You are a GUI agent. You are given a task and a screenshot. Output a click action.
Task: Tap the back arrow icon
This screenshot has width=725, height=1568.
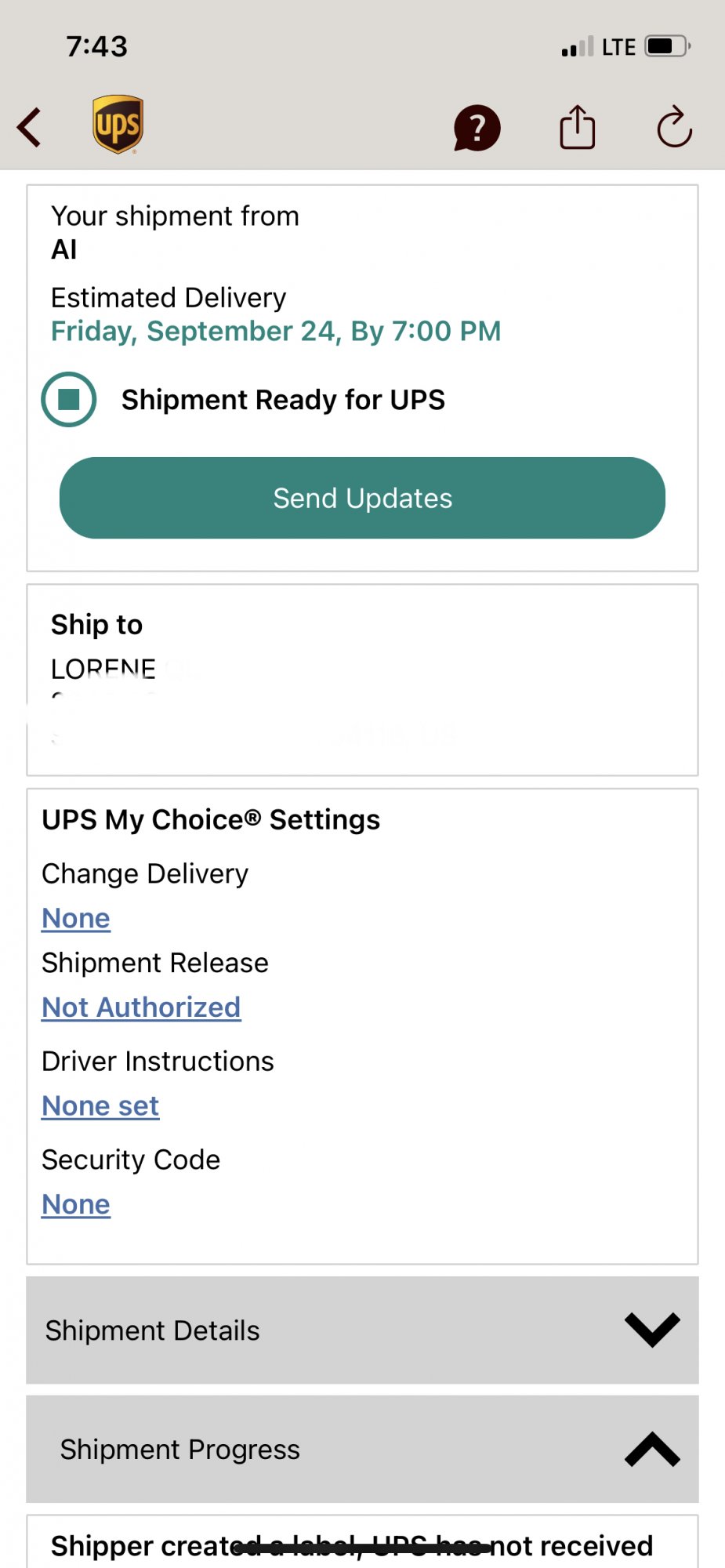30,127
